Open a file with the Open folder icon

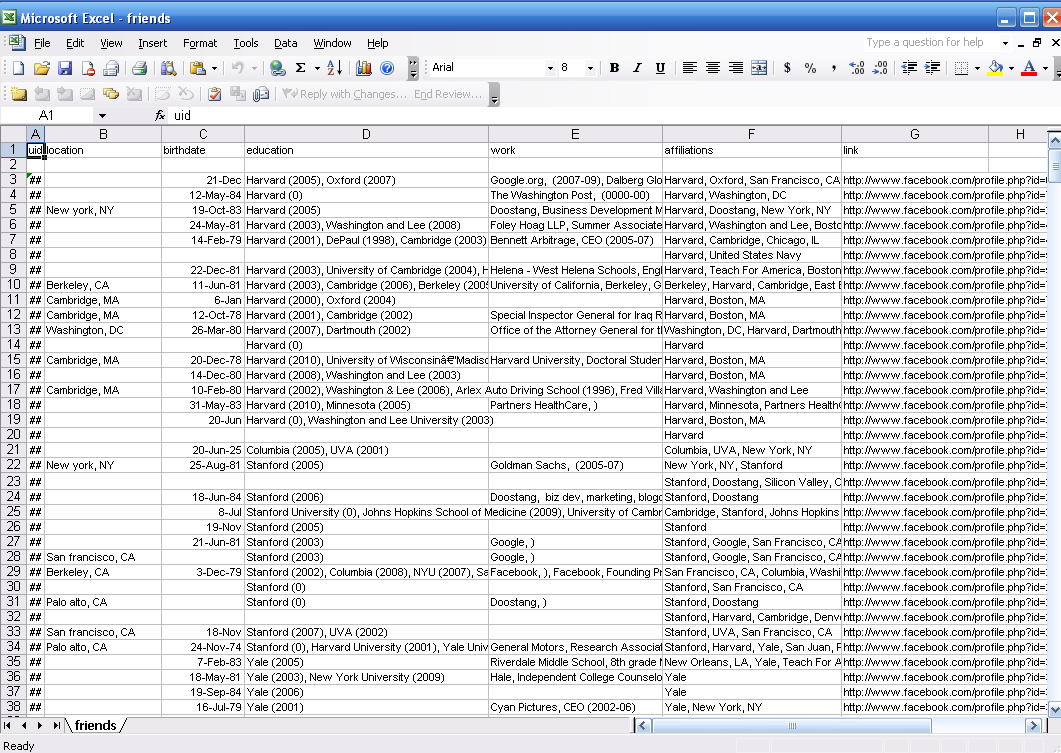pyautogui.click(x=42, y=68)
